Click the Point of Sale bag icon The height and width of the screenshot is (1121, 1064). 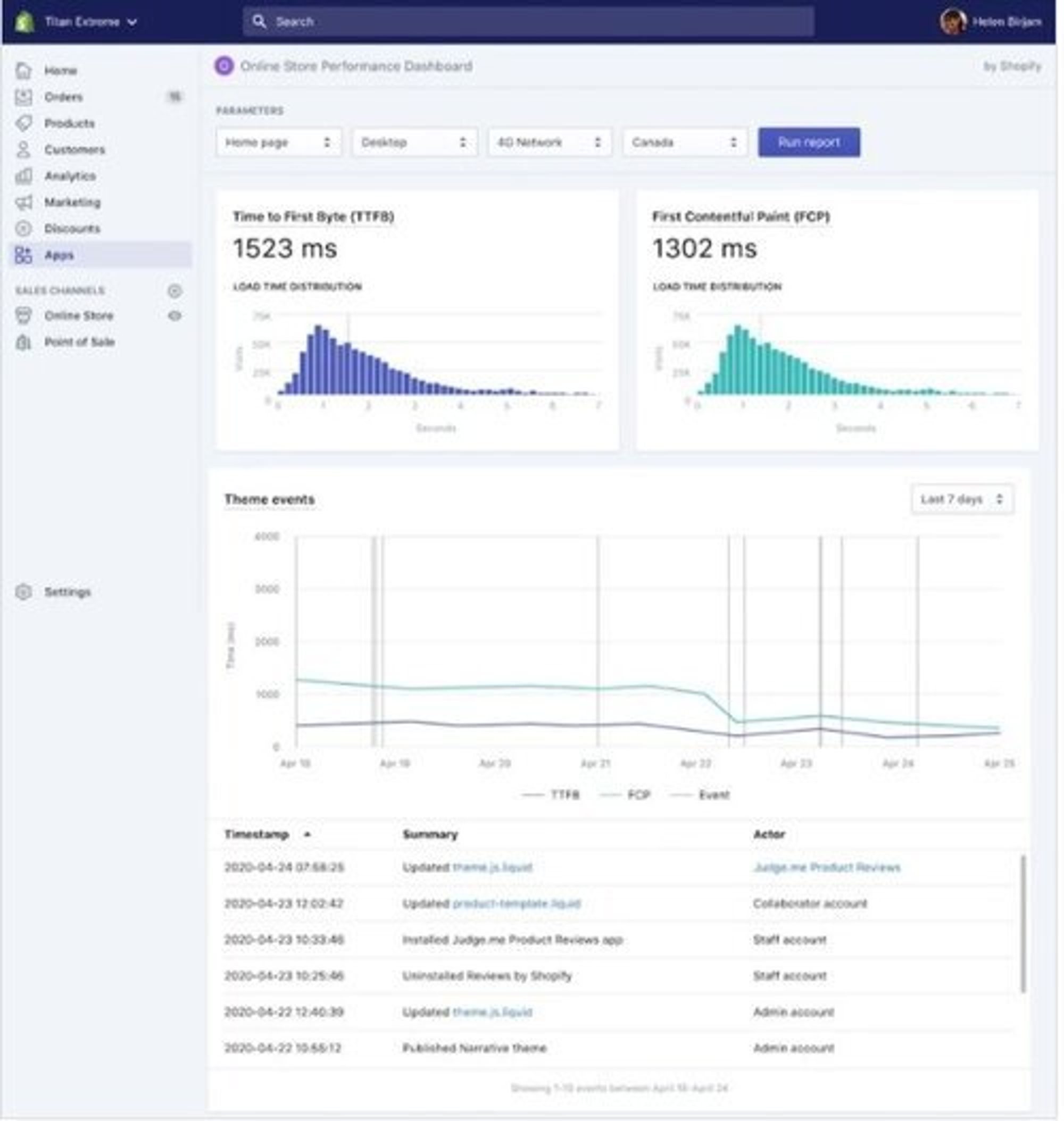coord(23,342)
